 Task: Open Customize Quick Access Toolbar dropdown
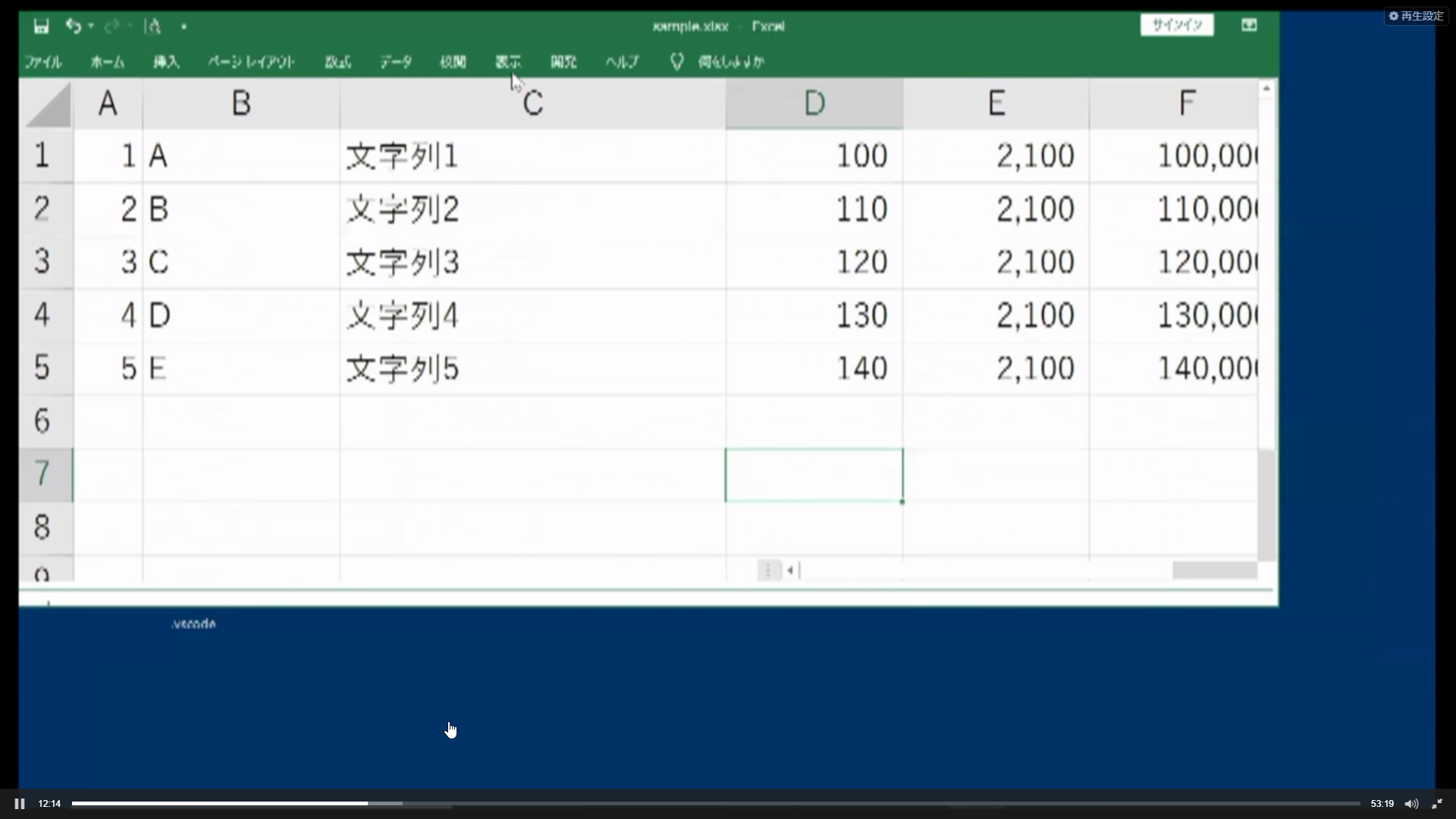184,27
